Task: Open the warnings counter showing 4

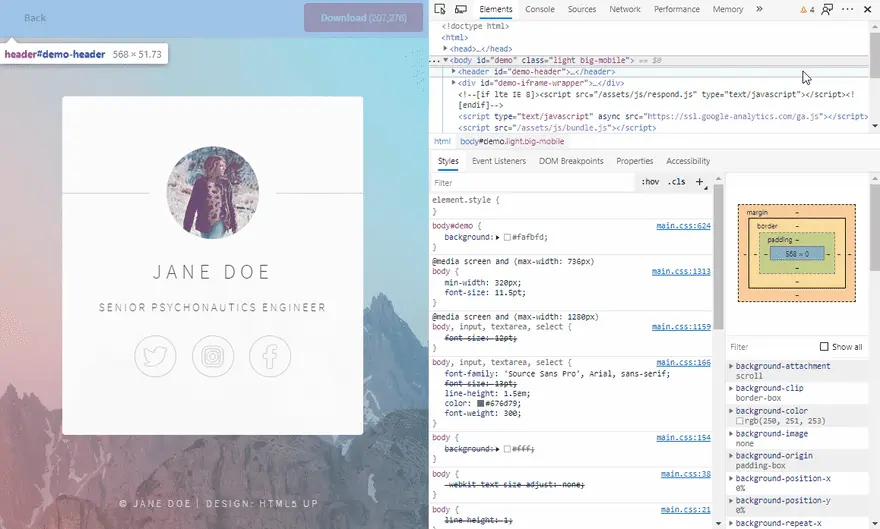Action: [807, 10]
